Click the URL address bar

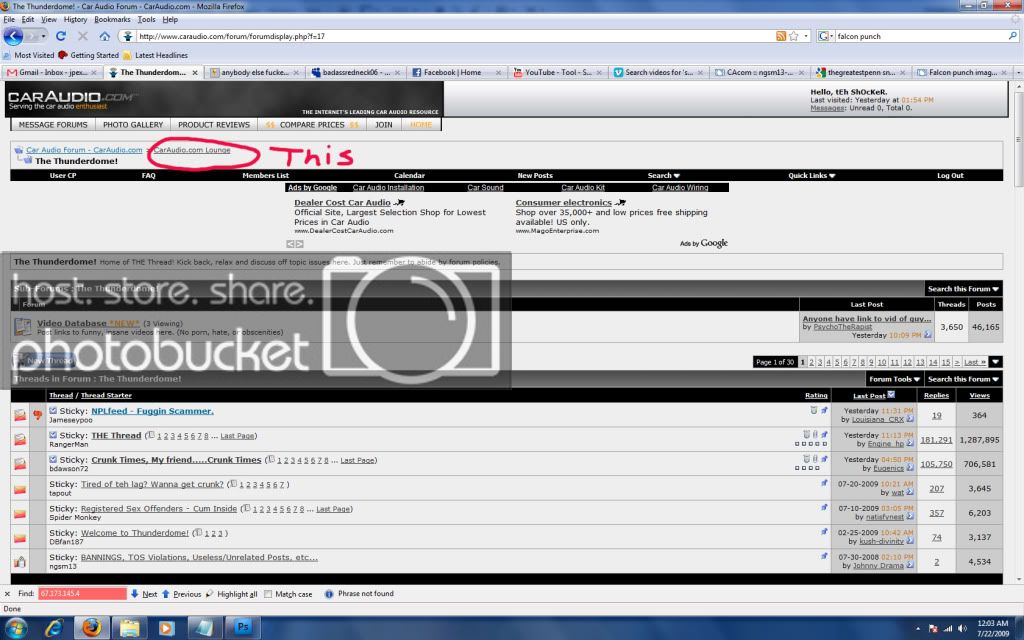(454, 36)
